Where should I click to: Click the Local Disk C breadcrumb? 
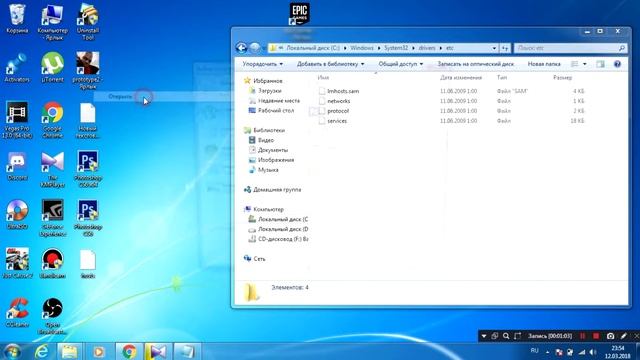click(x=313, y=48)
